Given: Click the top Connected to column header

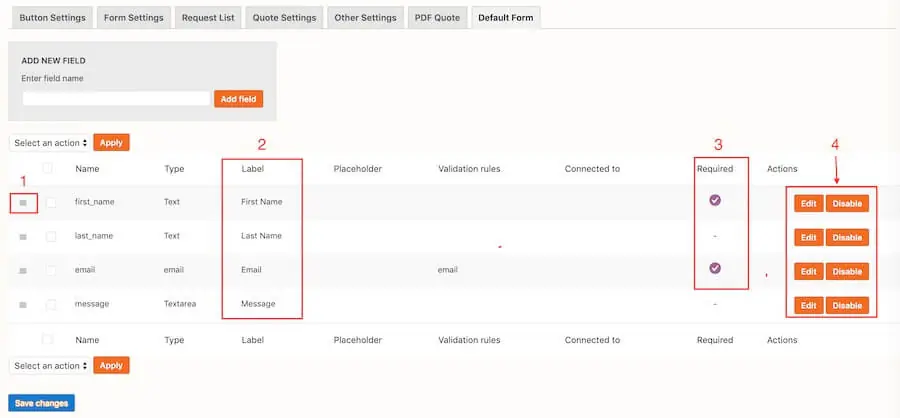Looking at the screenshot, I should point(592,169).
